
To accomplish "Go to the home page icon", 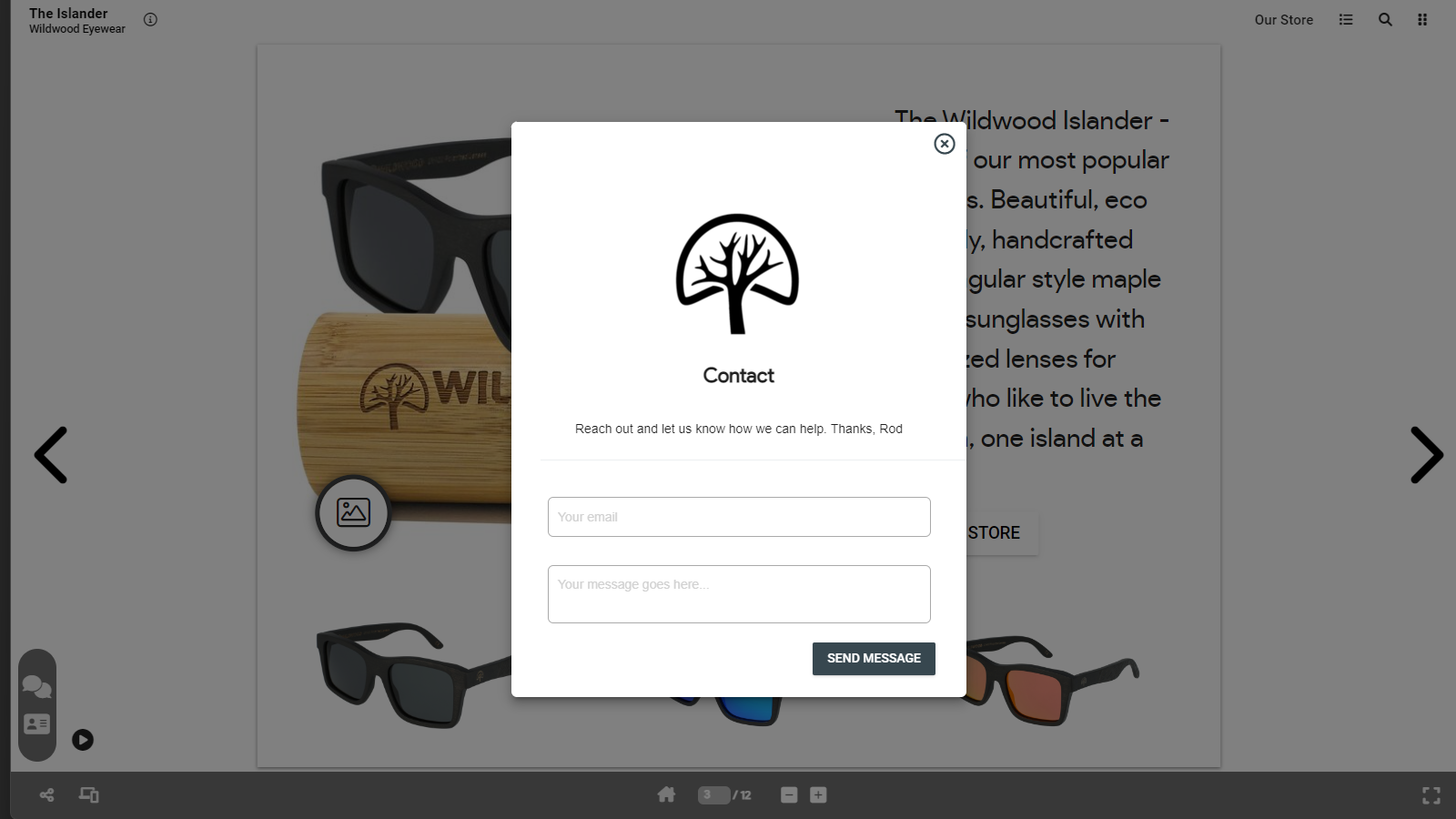I will (x=666, y=794).
